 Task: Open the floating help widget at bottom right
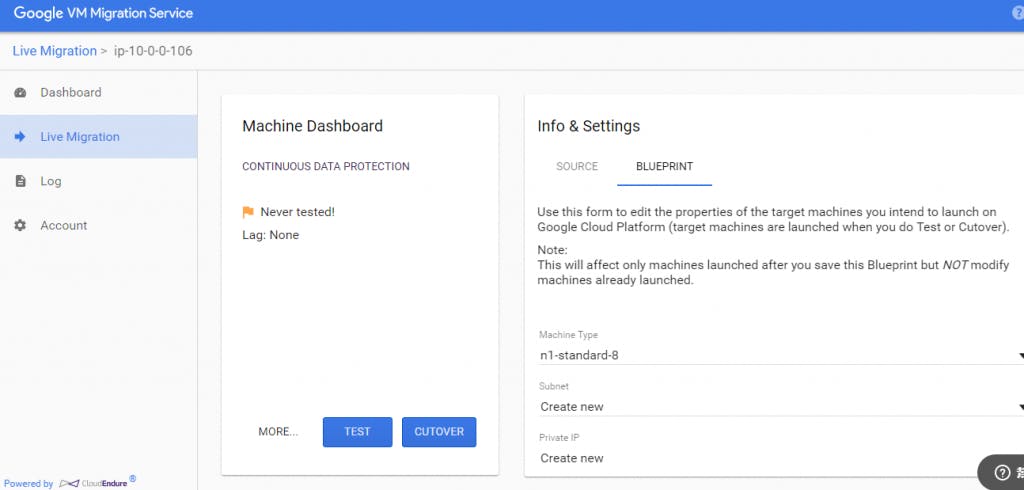click(x=1002, y=473)
